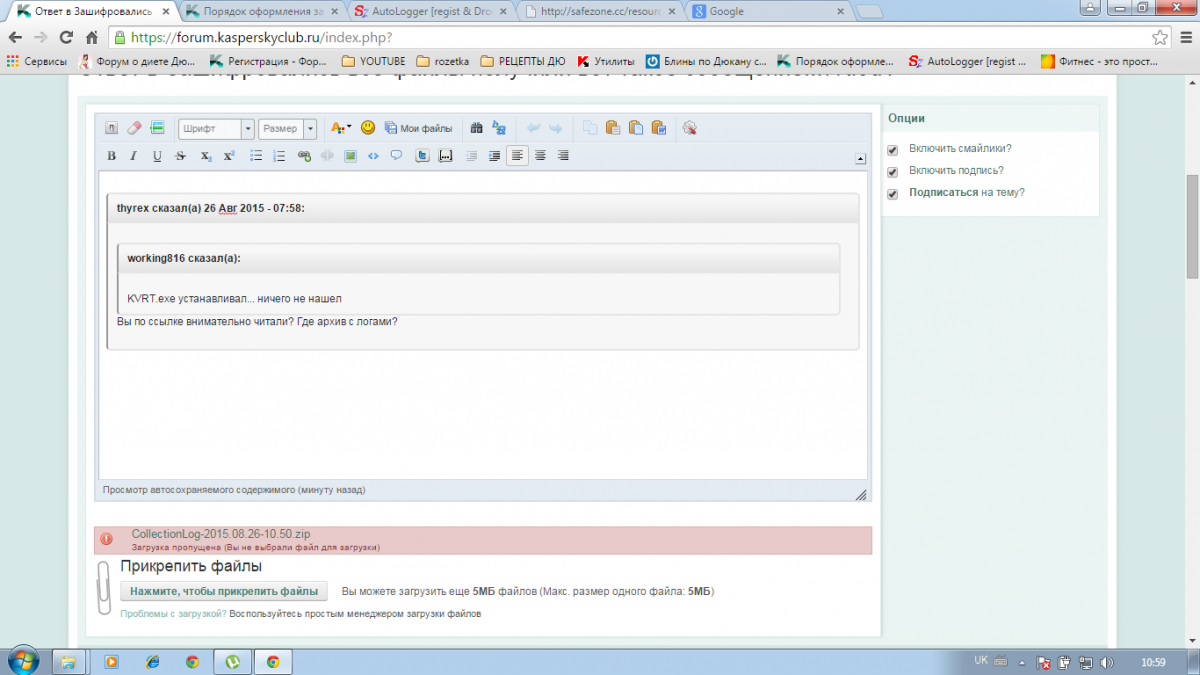Center-align the text
Screen dimensions: 1200x675
coord(540,156)
